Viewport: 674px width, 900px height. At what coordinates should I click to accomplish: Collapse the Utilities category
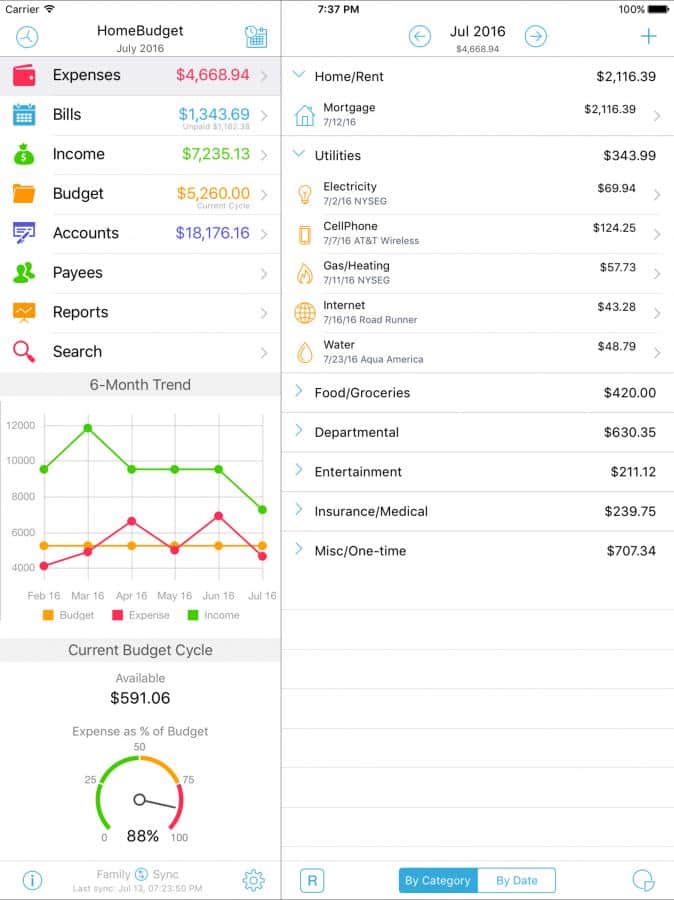298,154
